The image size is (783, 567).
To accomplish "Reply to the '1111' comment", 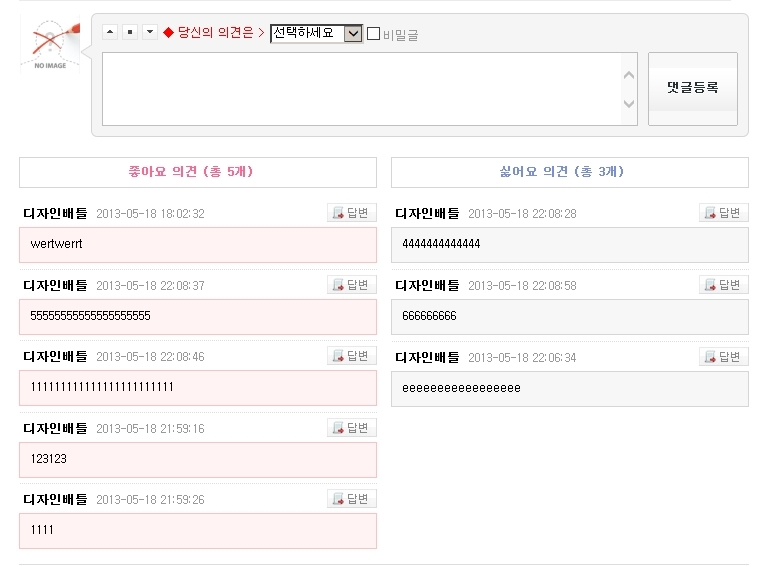I will (352, 499).
